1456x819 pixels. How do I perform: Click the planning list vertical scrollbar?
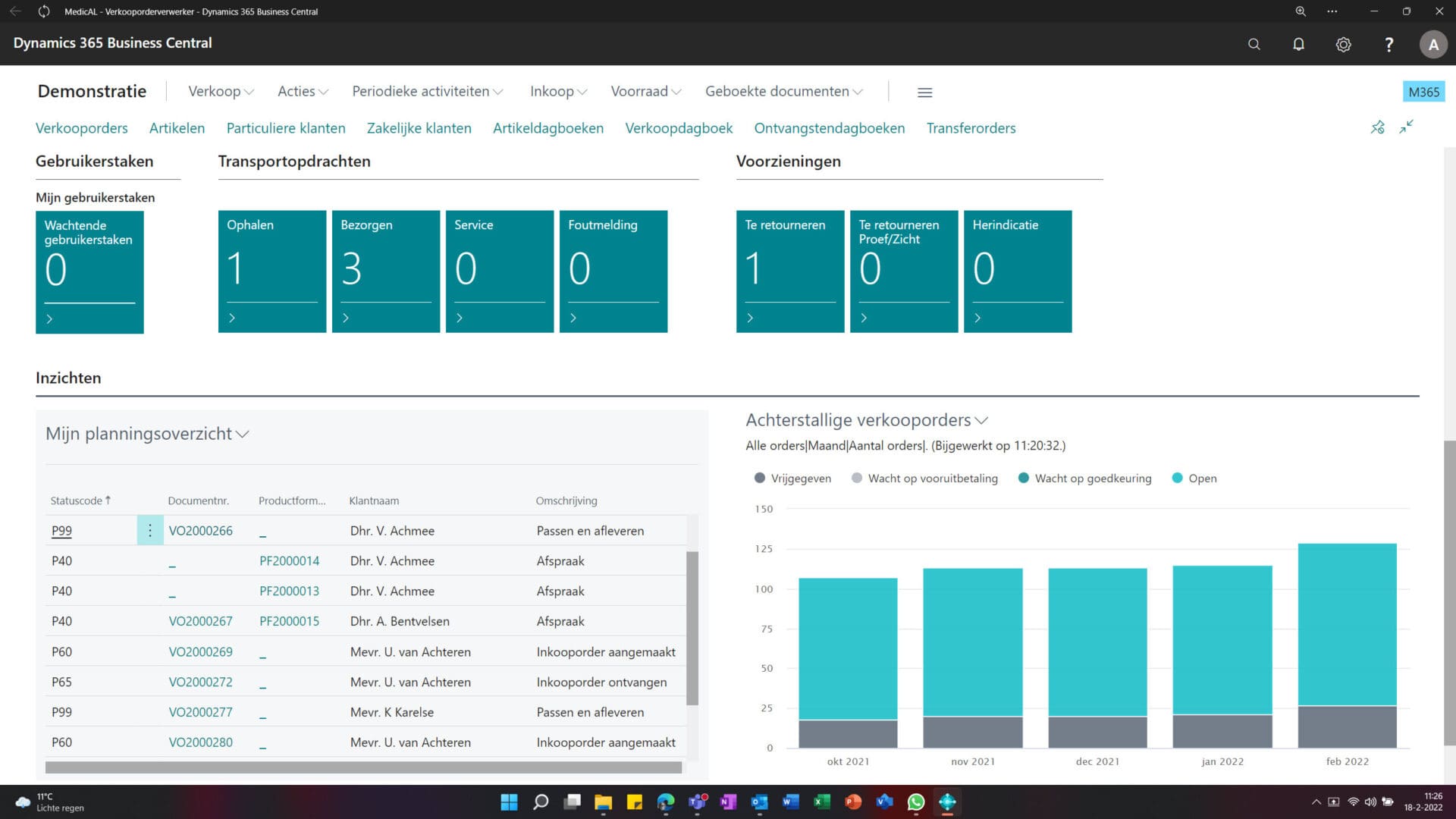tap(692, 627)
